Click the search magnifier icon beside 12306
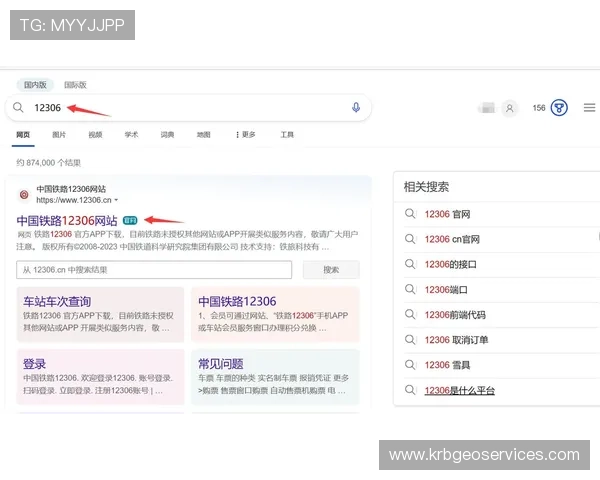The width and height of the screenshot is (600, 480). [x=18, y=108]
